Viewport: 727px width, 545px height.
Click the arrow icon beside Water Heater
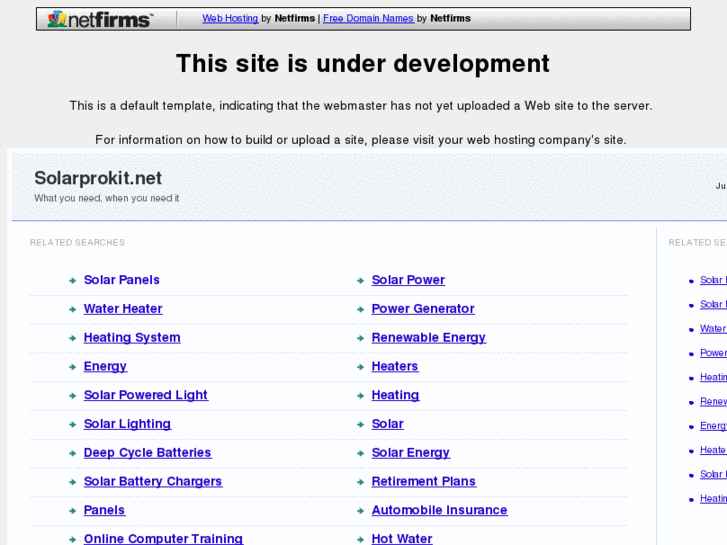click(72, 309)
